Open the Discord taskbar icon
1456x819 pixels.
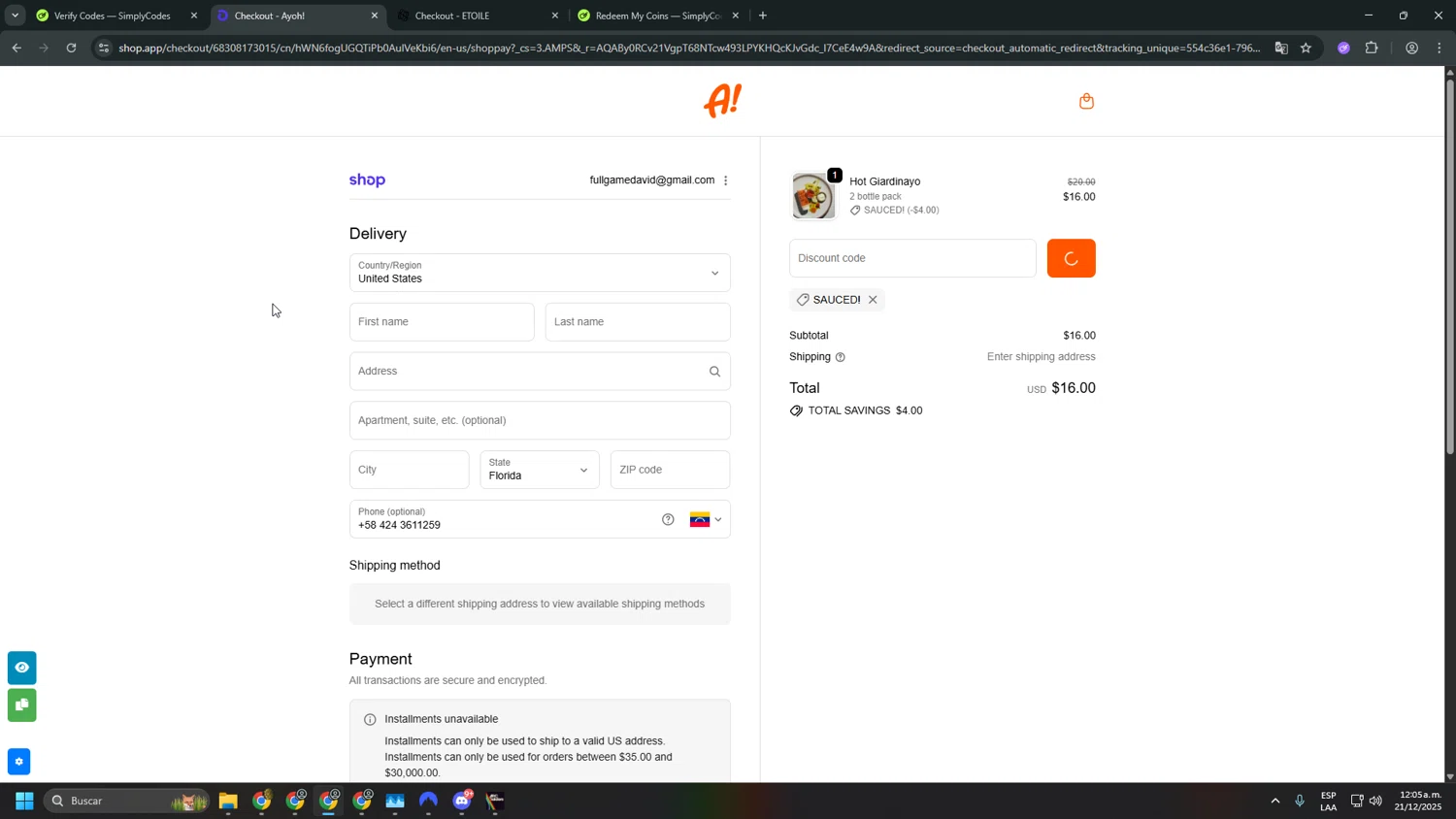(x=462, y=801)
